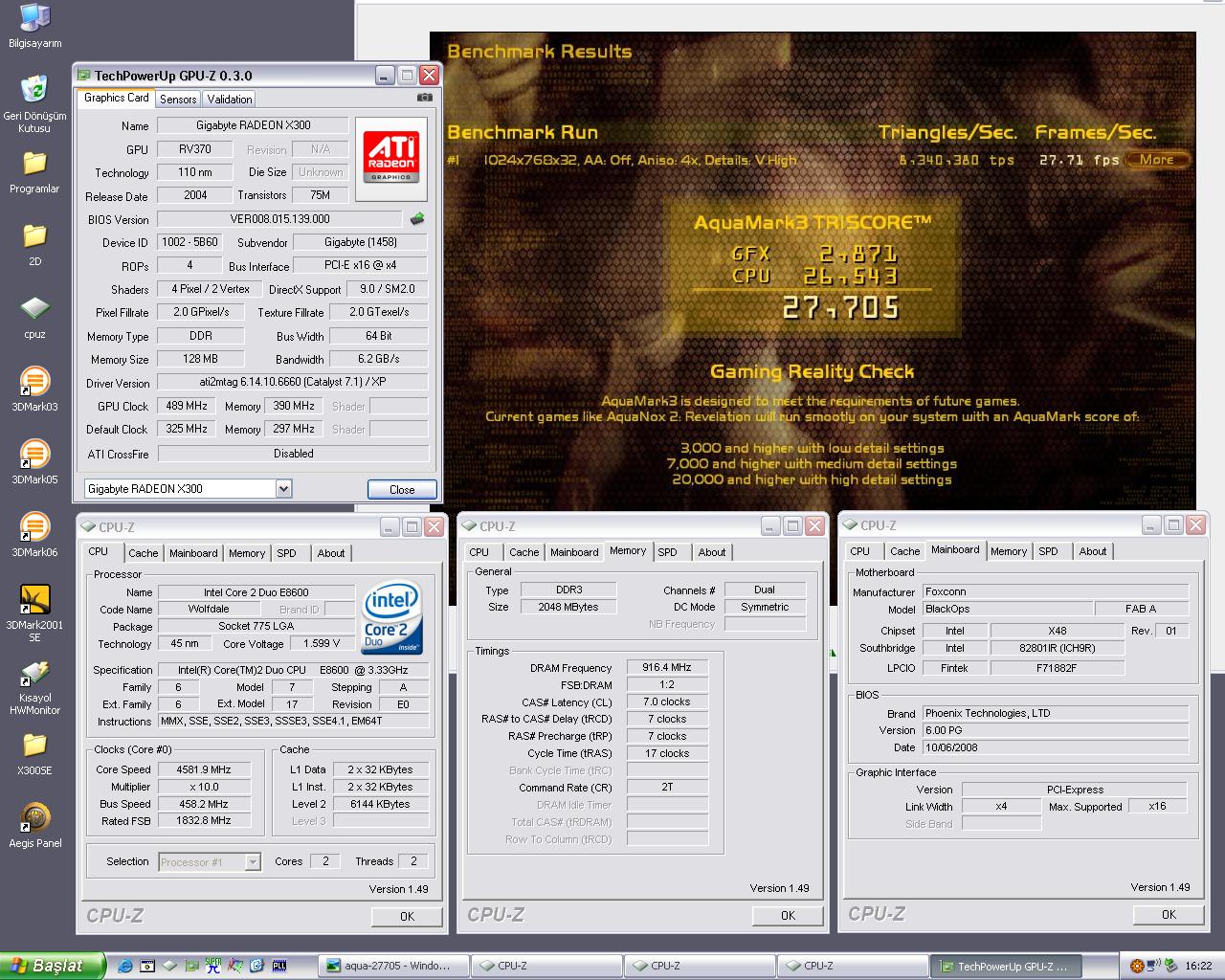1225x980 pixels.
Task: Click the Southbridge 82801IR (ICH9R) field
Action: tap(1058, 648)
